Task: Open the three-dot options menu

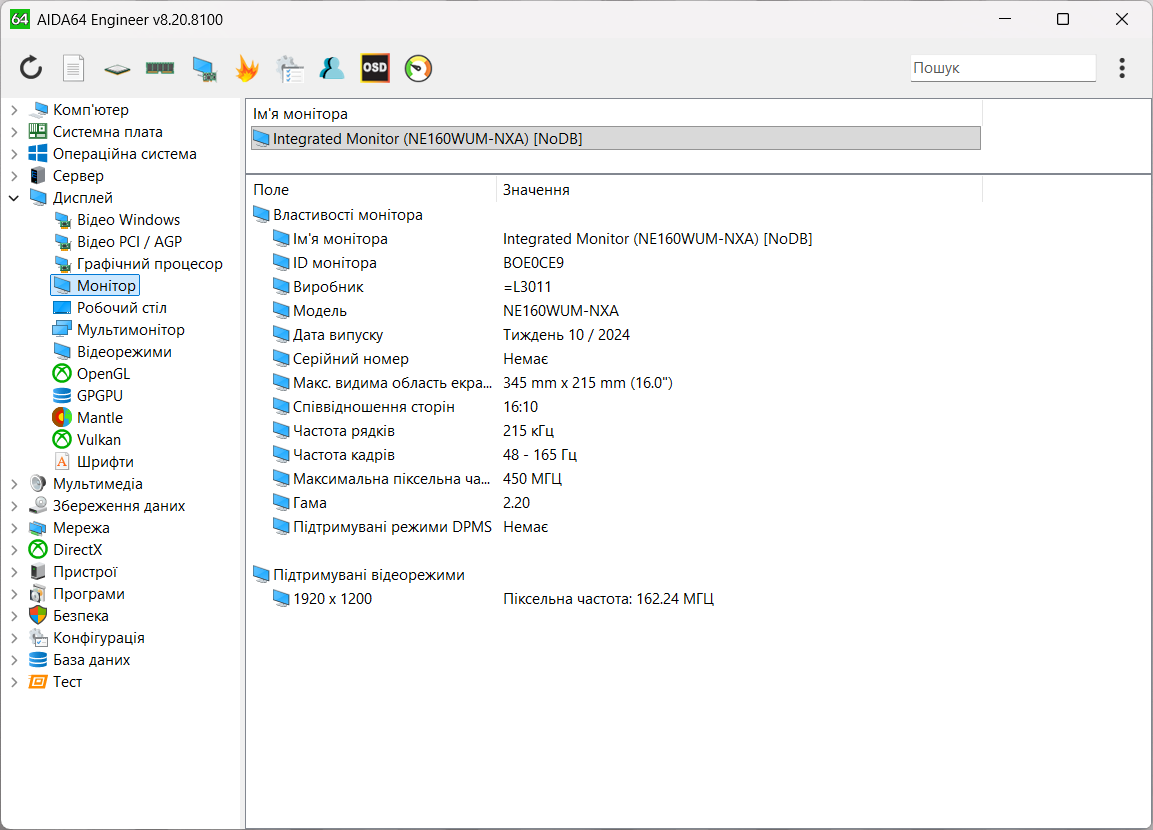Action: [1122, 68]
